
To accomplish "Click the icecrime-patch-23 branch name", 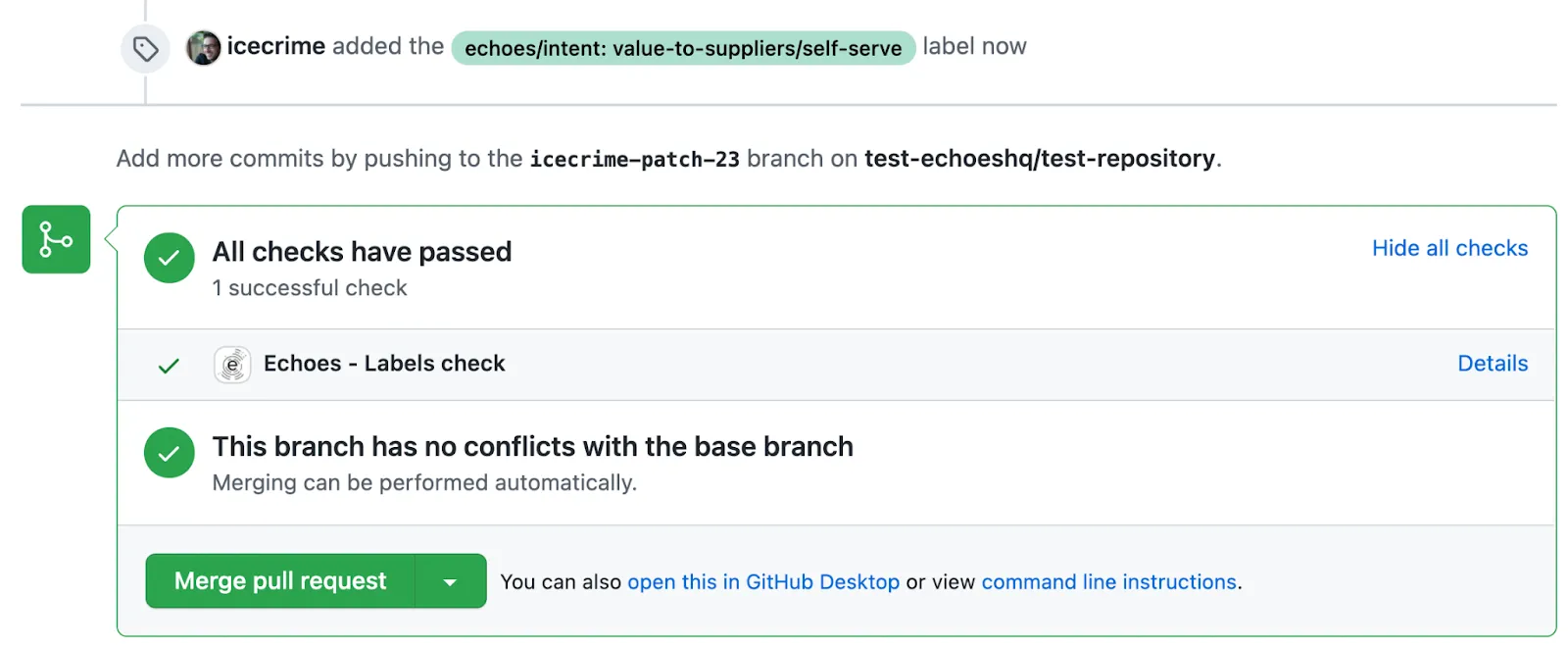I will pyautogui.click(x=634, y=159).
